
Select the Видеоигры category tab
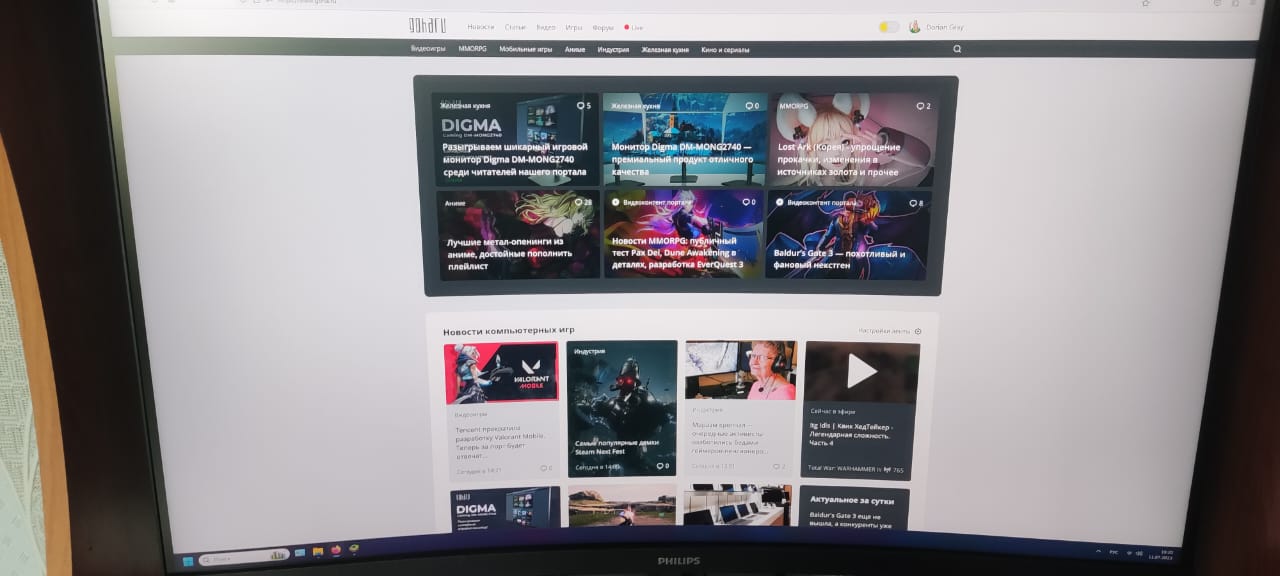tap(428, 49)
